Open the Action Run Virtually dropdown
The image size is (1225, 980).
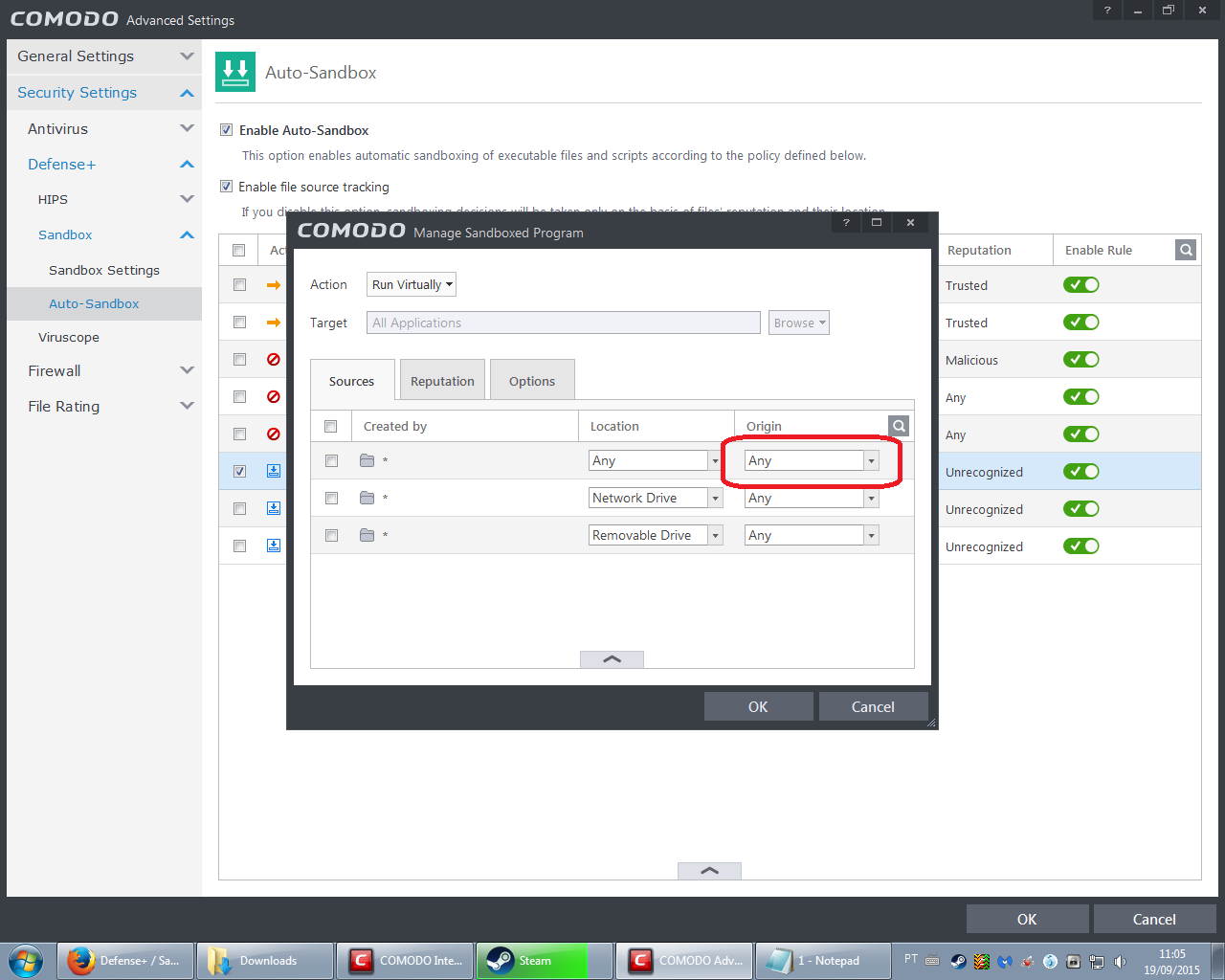[412, 284]
